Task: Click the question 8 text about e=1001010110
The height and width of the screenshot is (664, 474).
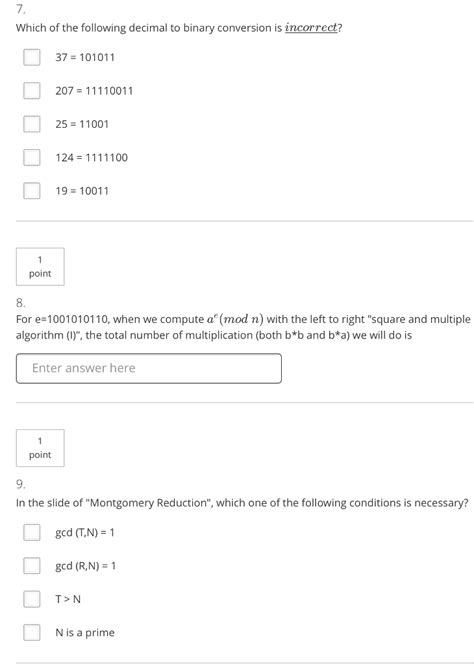Action: pyautogui.click(x=243, y=327)
